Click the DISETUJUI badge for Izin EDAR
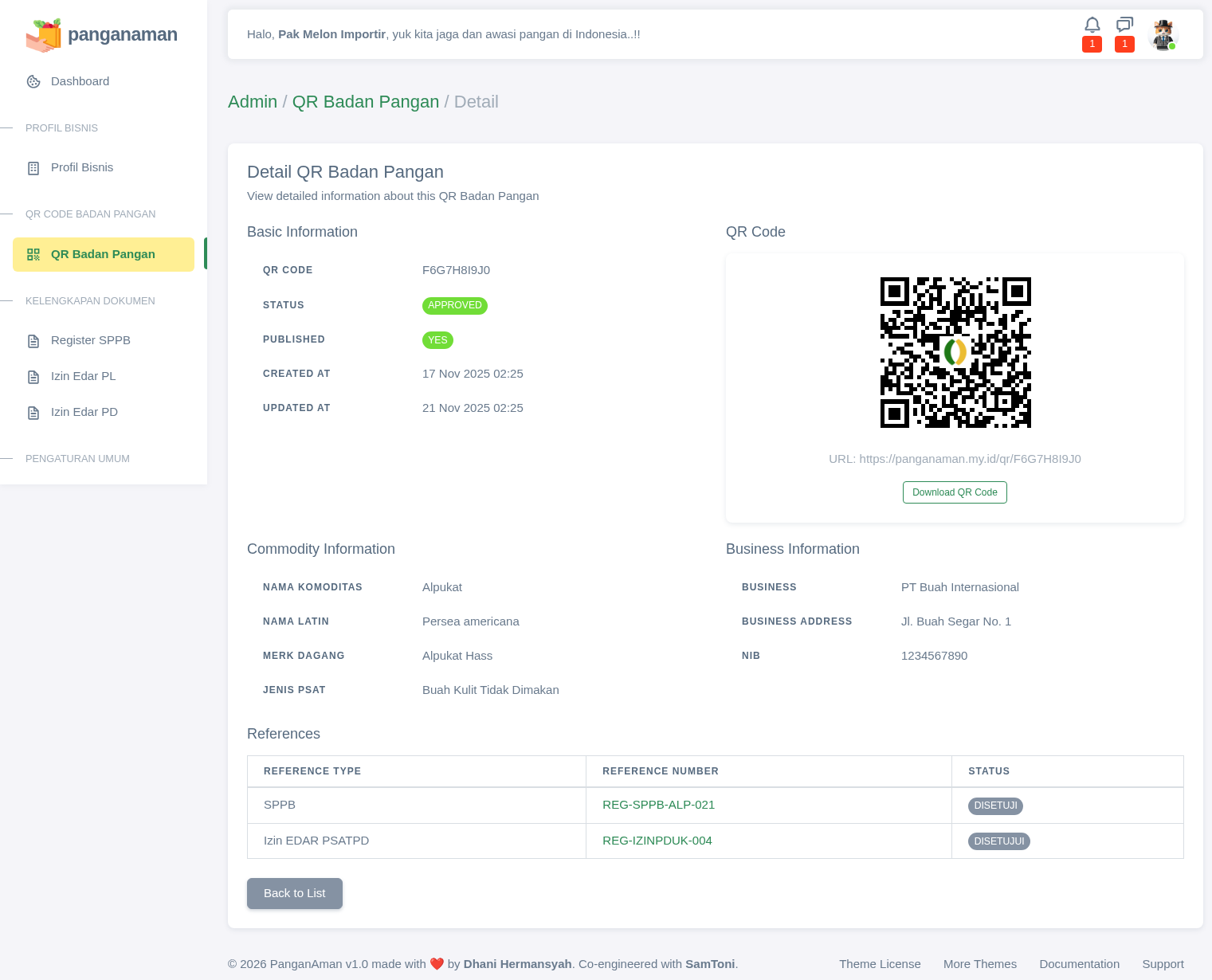Image resolution: width=1212 pixels, height=980 pixels. pos(999,841)
